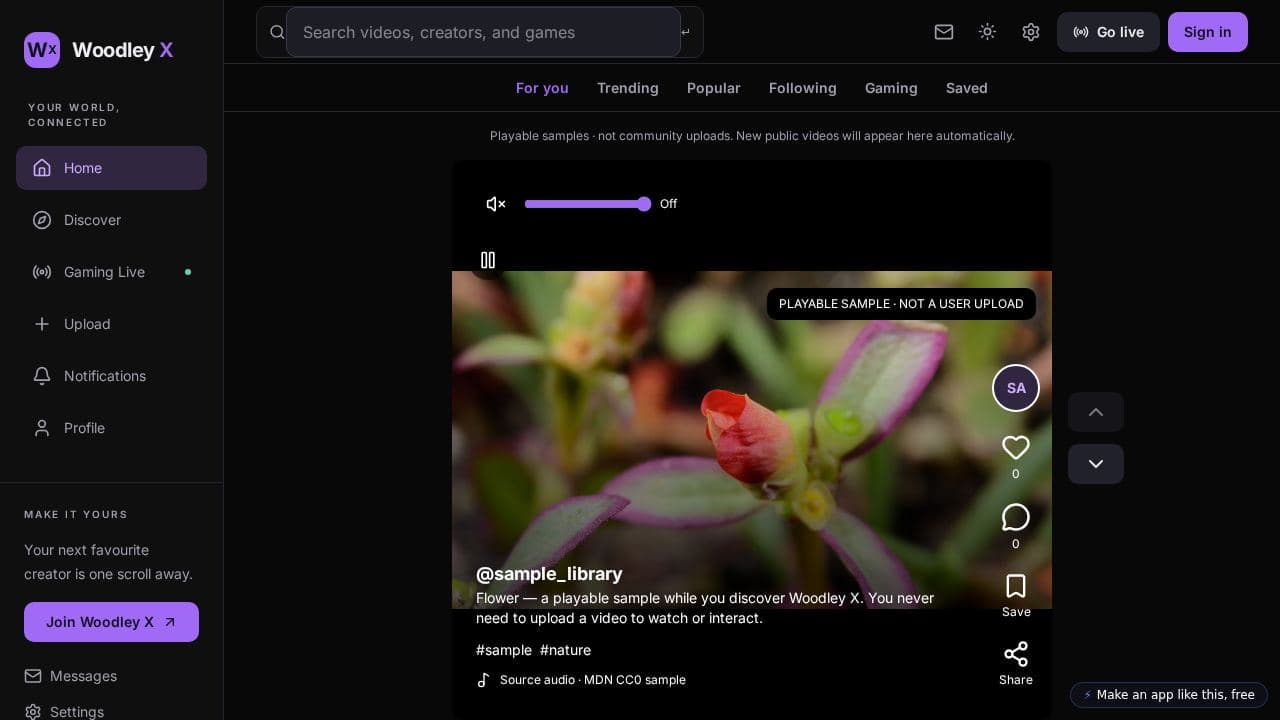1280x720 pixels.
Task: Open settings gear icon in top bar
Action: click(1031, 32)
